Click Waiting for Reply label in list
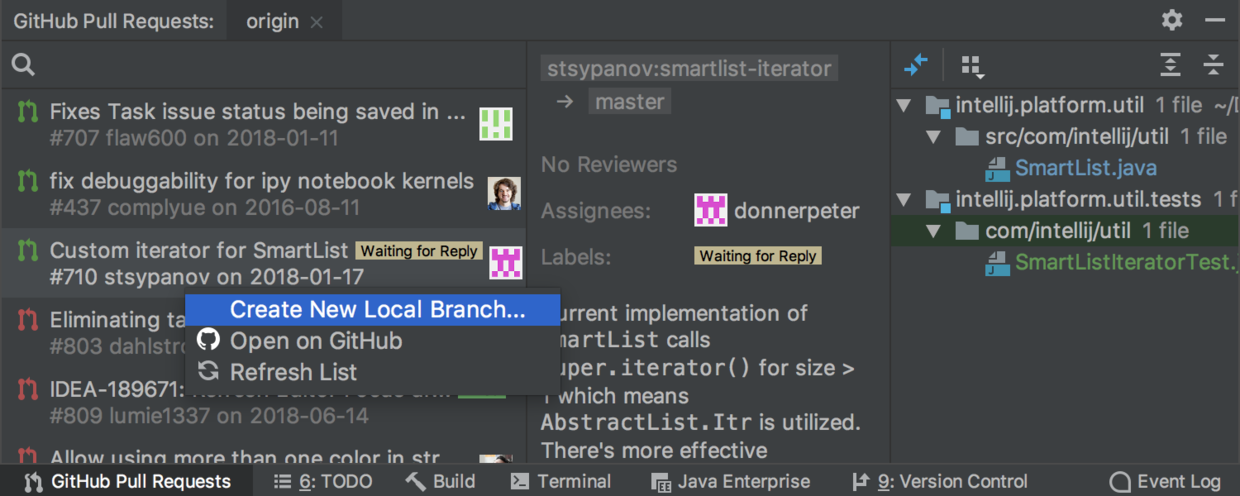The height and width of the screenshot is (496, 1240). (420, 251)
